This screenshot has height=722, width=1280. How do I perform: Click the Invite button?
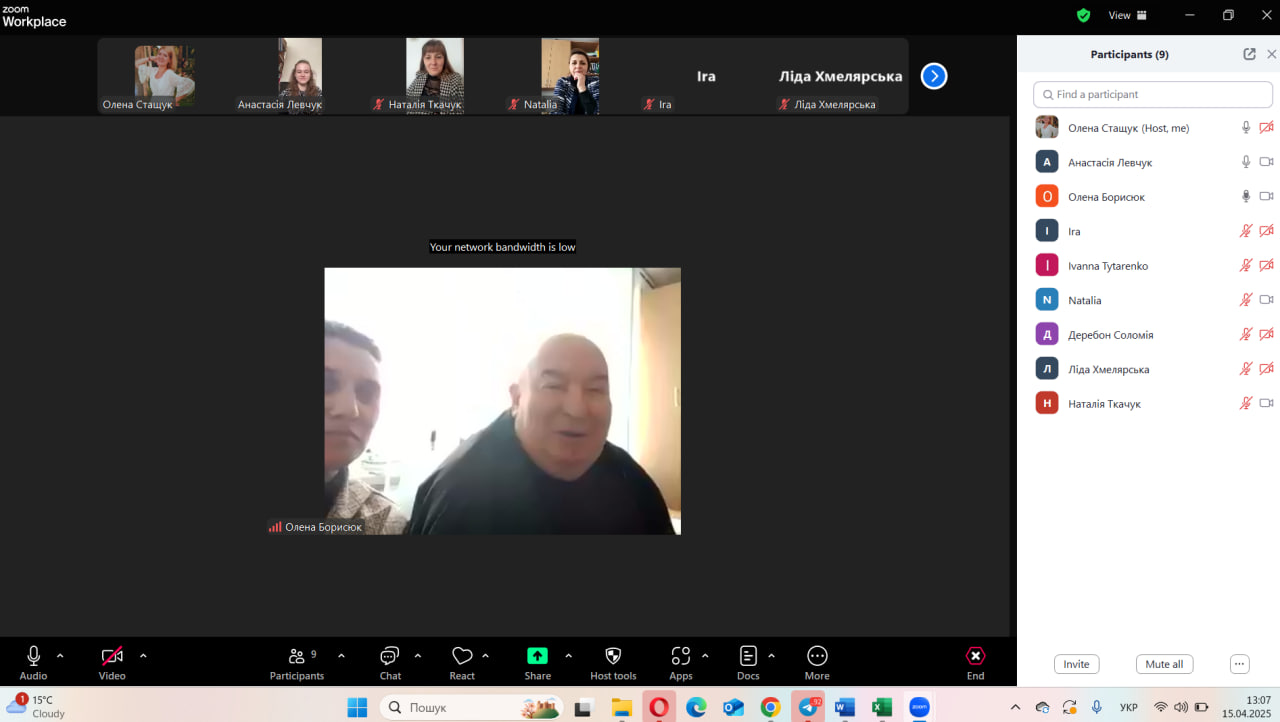point(1076,664)
